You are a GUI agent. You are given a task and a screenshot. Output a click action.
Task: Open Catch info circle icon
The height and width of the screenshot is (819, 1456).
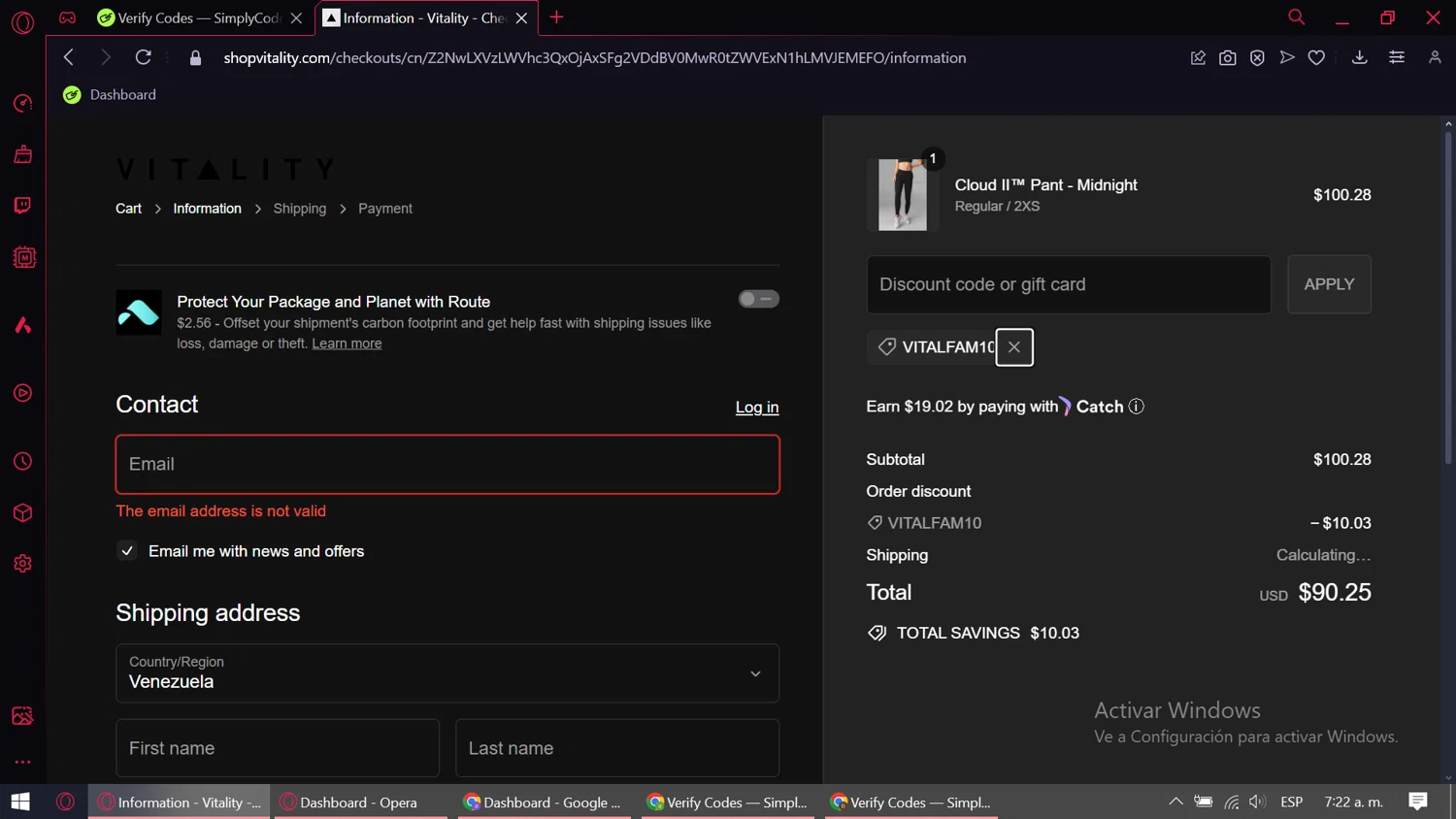(x=1137, y=407)
